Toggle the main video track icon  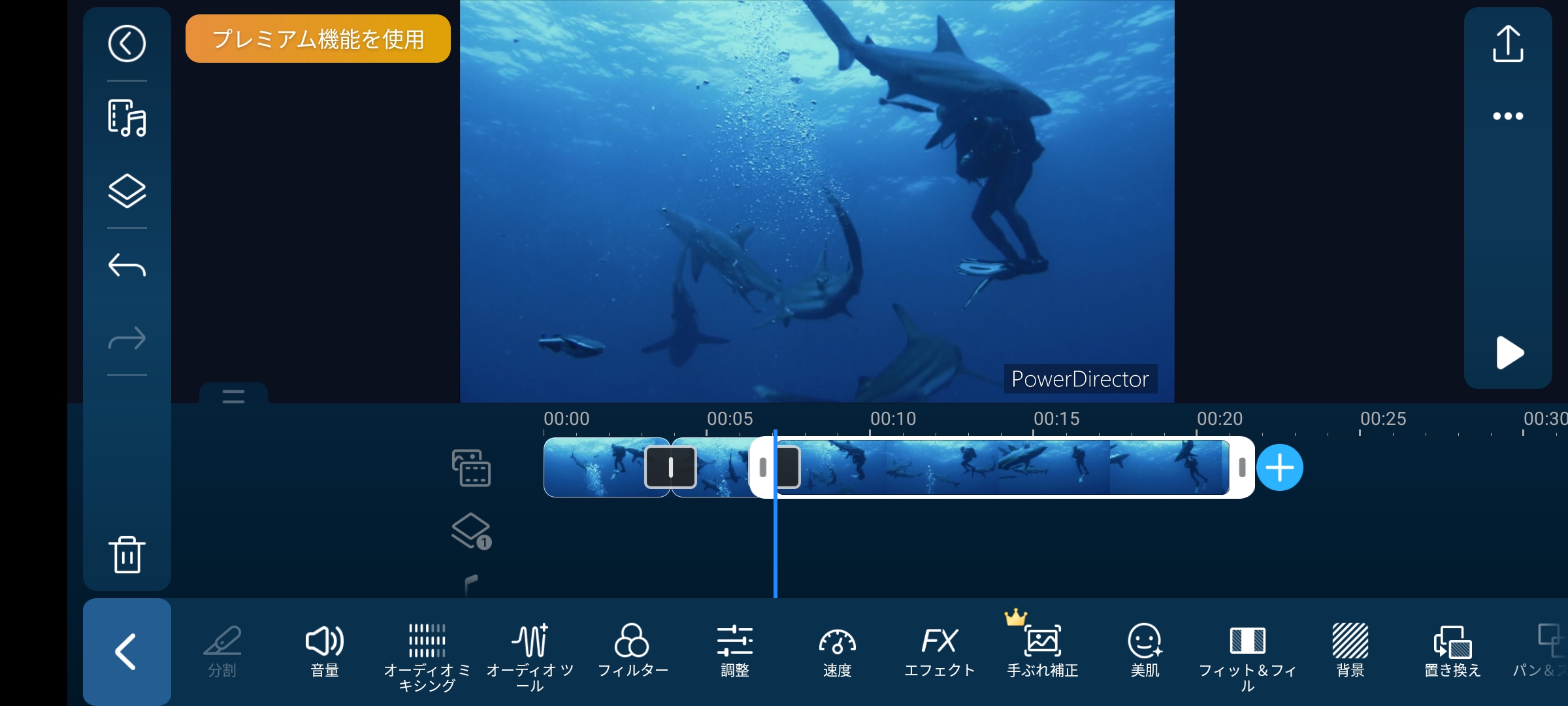[471, 467]
